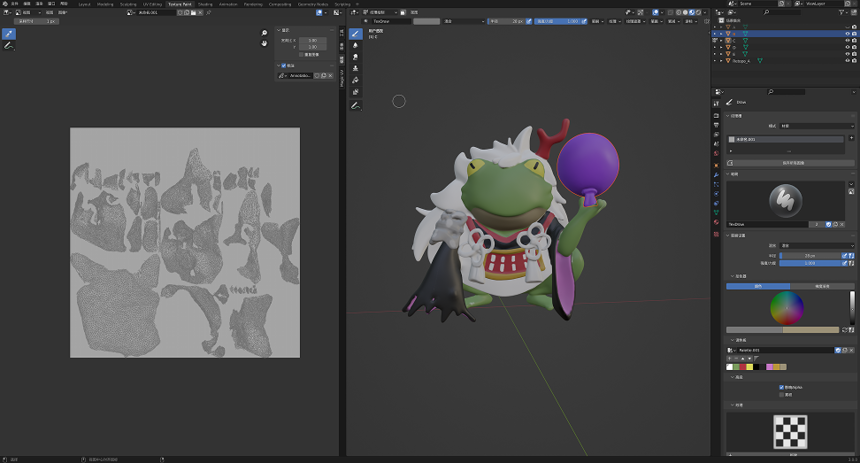Toggle strength pressure sensitivity in viewport header

584,21
